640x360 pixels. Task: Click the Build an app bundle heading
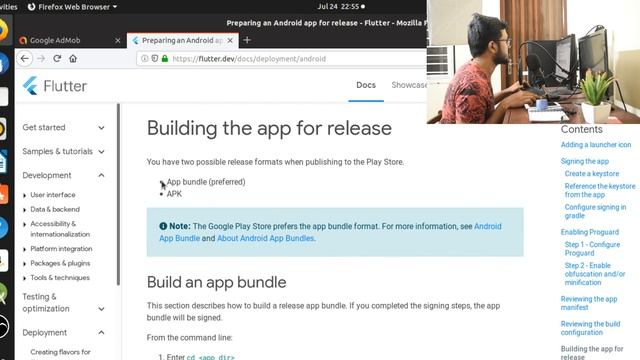216,282
